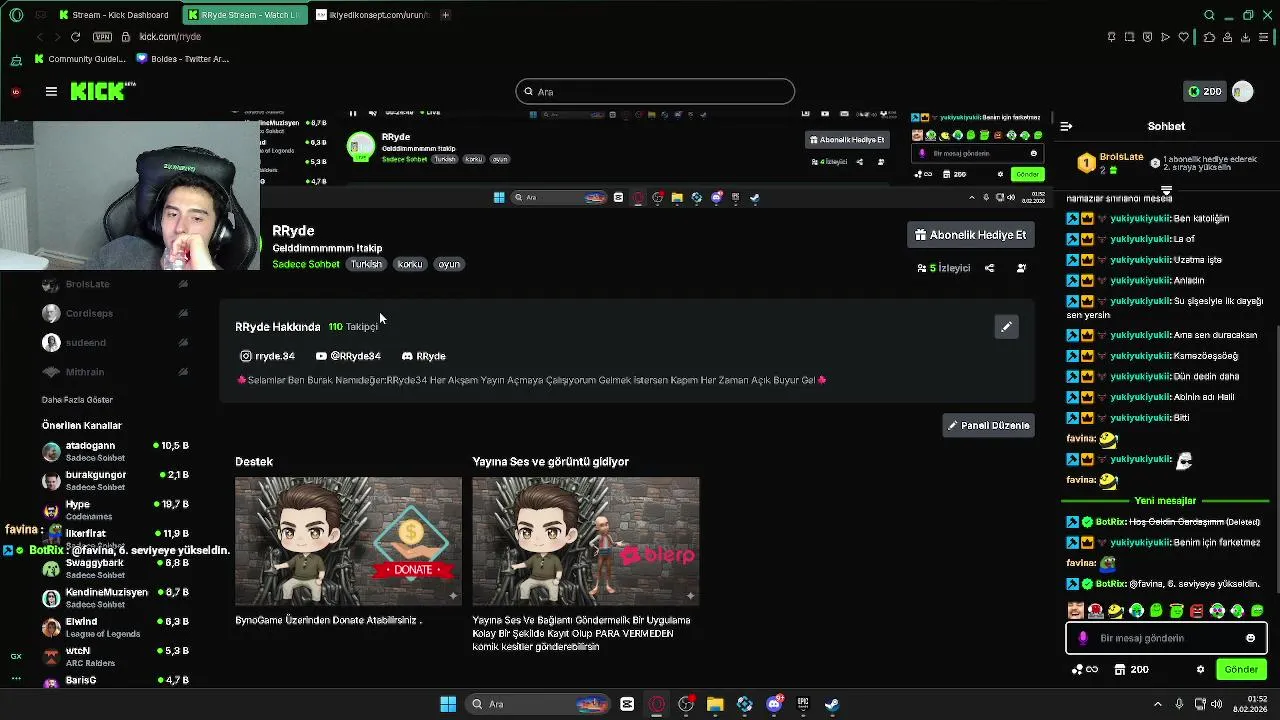Screen dimensions: 1280x720
Task: Click the browser search magnifier icon in title bar
Action: click(x=1209, y=15)
